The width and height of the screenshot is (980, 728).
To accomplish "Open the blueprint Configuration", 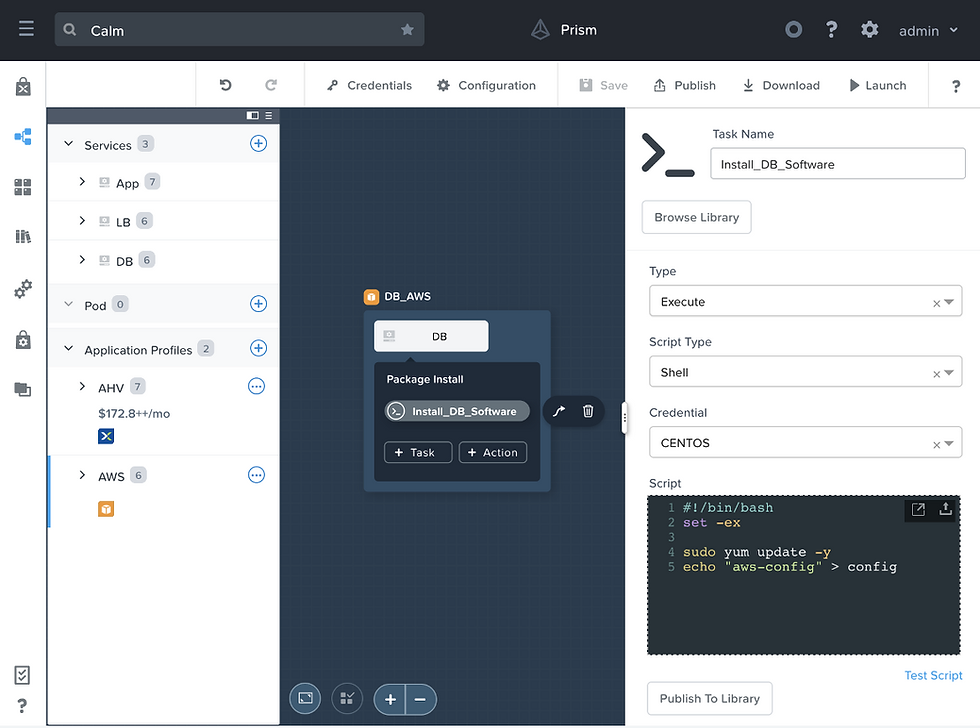I will pos(486,86).
